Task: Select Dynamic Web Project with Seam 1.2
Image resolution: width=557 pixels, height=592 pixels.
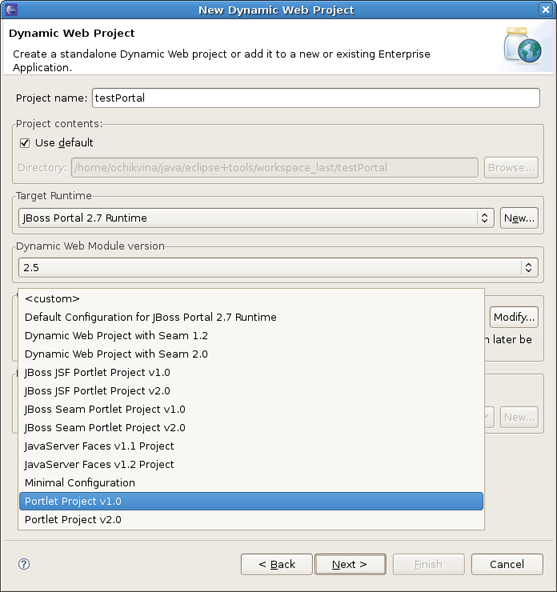Action: [x=251, y=336]
